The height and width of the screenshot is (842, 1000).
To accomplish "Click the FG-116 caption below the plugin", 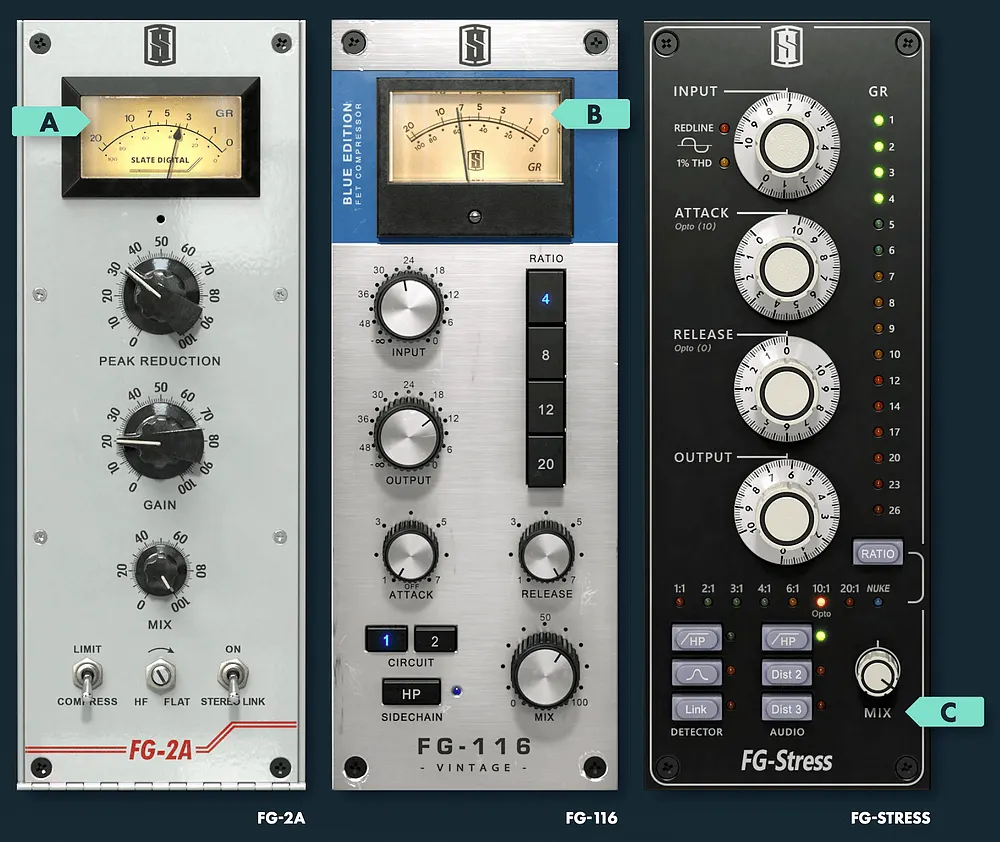I will 591,818.
